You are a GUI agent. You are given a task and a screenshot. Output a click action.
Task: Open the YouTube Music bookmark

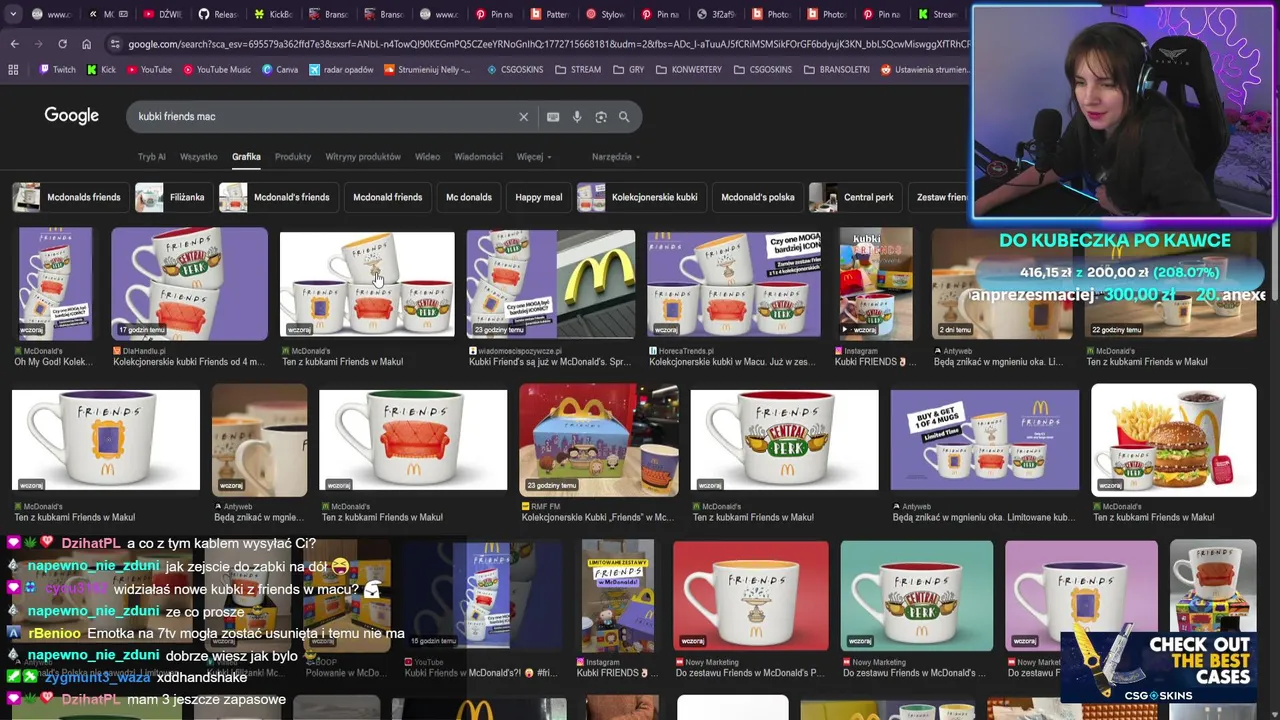pyautogui.click(x=216, y=70)
